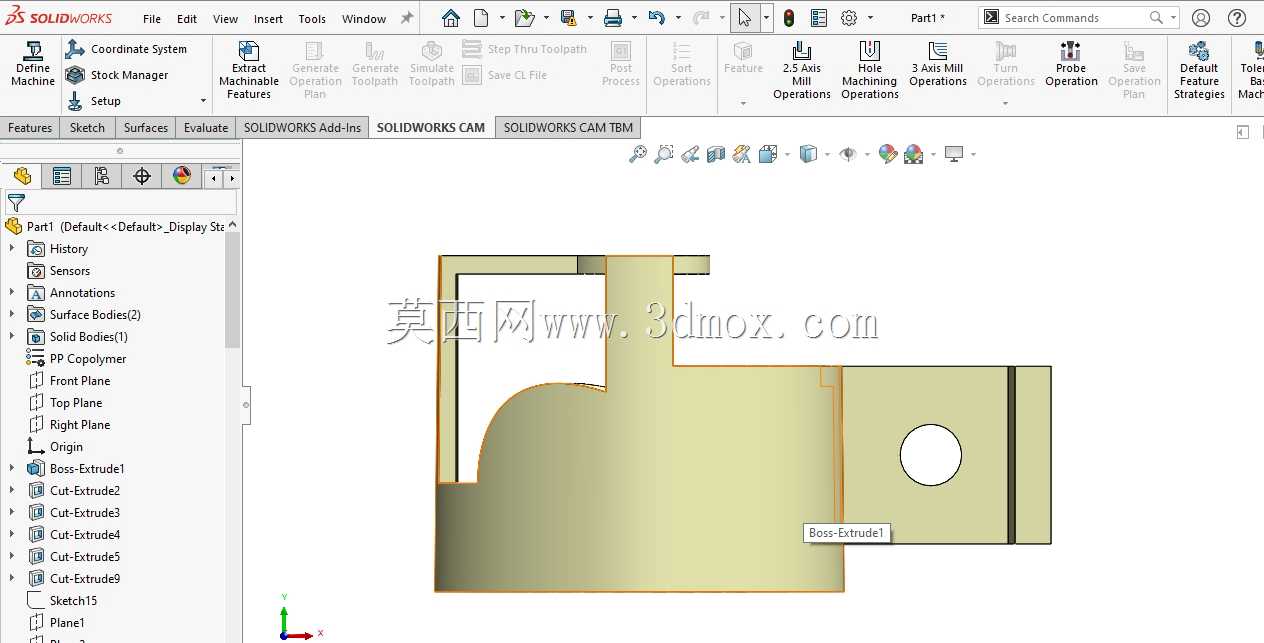Click the Search Commands input field
This screenshot has width=1264, height=643.
(x=1075, y=18)
